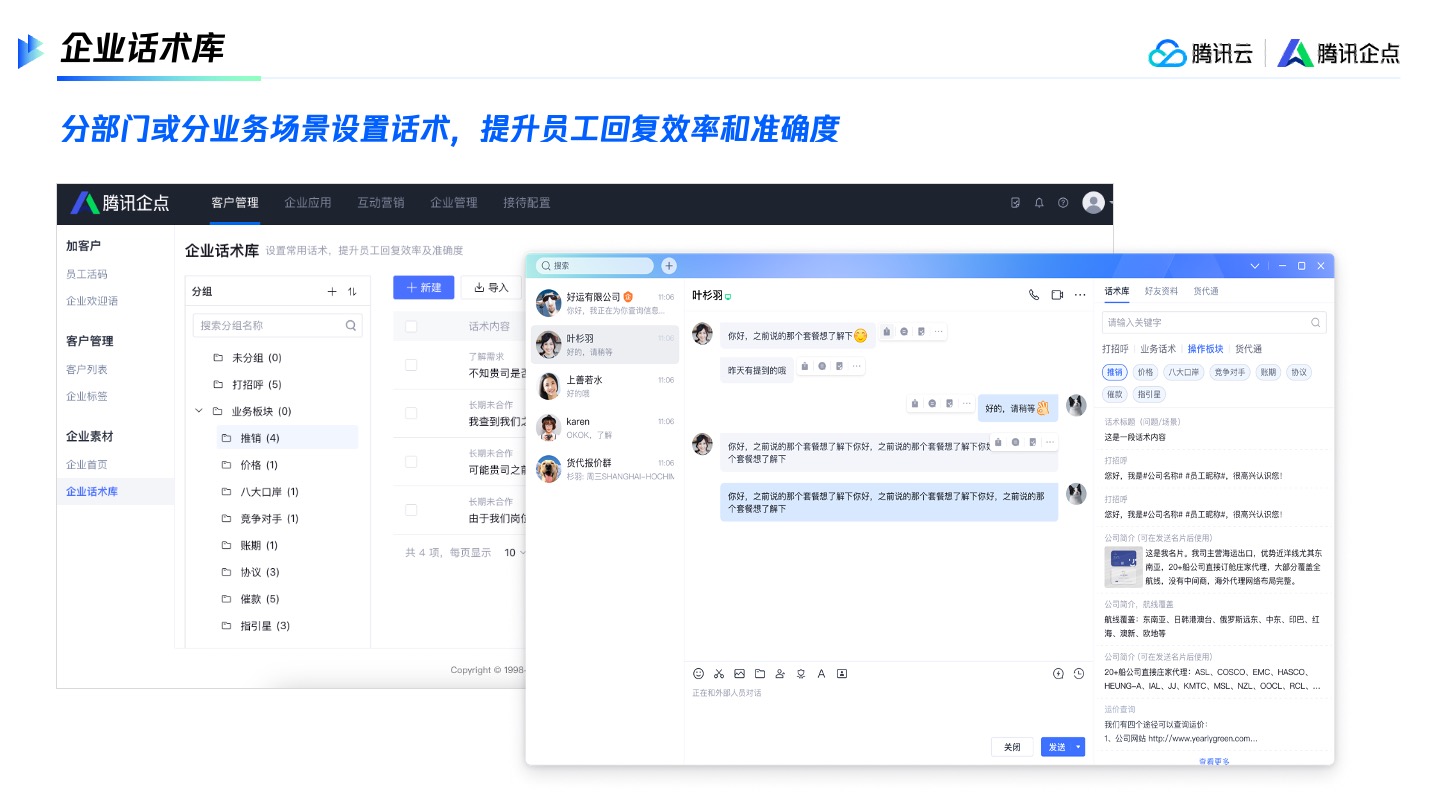
Task: Click the 搜索分组名称 input field
Action: pos(278,325)
